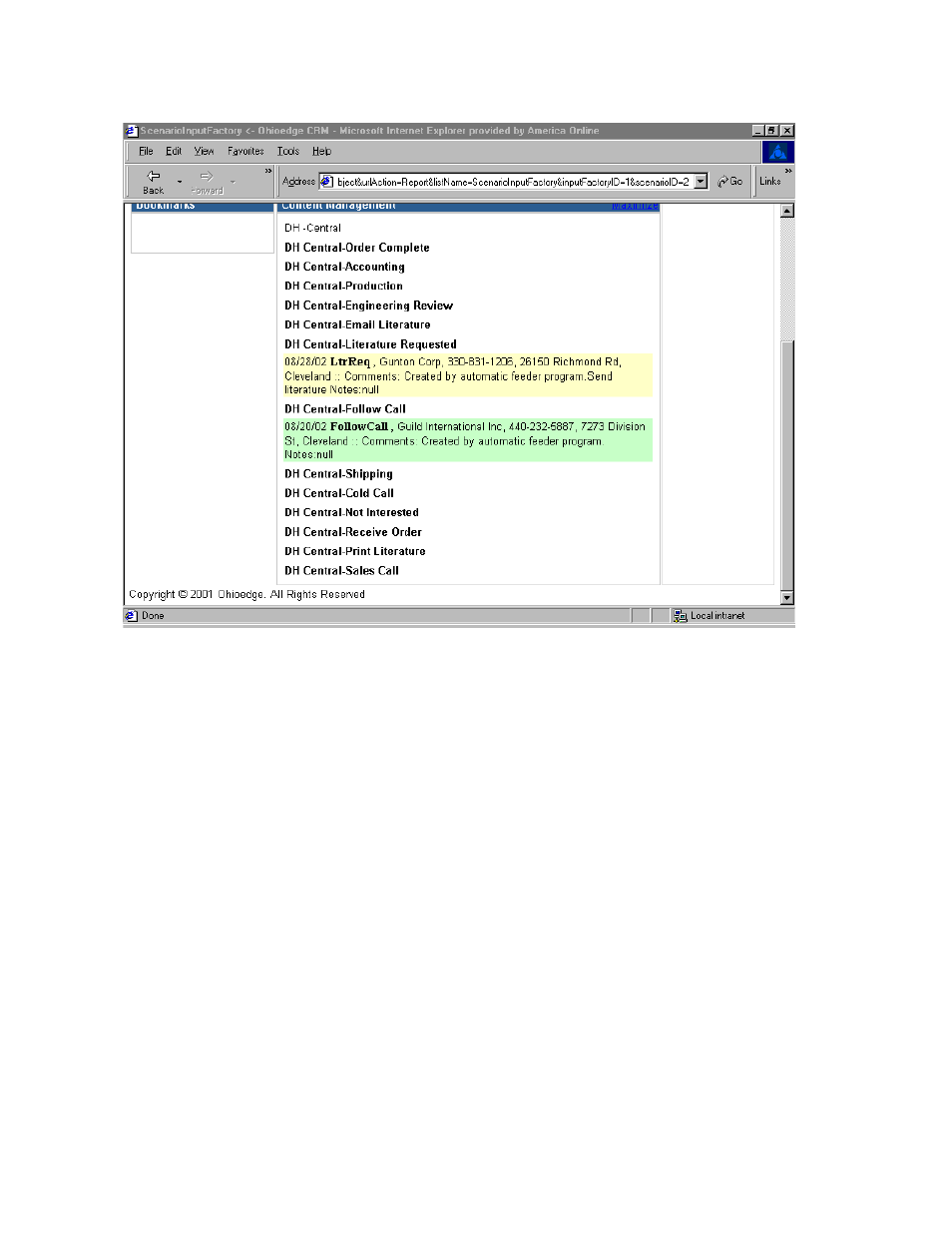Viewport: 952px width, 1233px height.
Task: Click the Copyright 2001 Ohioedge footer text
Action: (246, 595)
